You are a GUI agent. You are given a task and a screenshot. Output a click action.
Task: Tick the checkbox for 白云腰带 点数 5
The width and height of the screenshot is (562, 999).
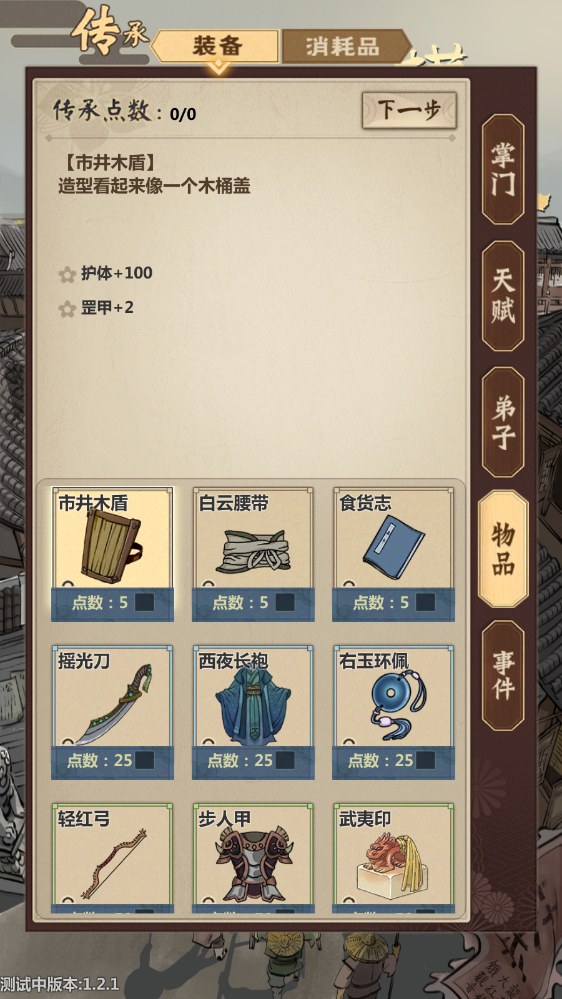[285, 603]
